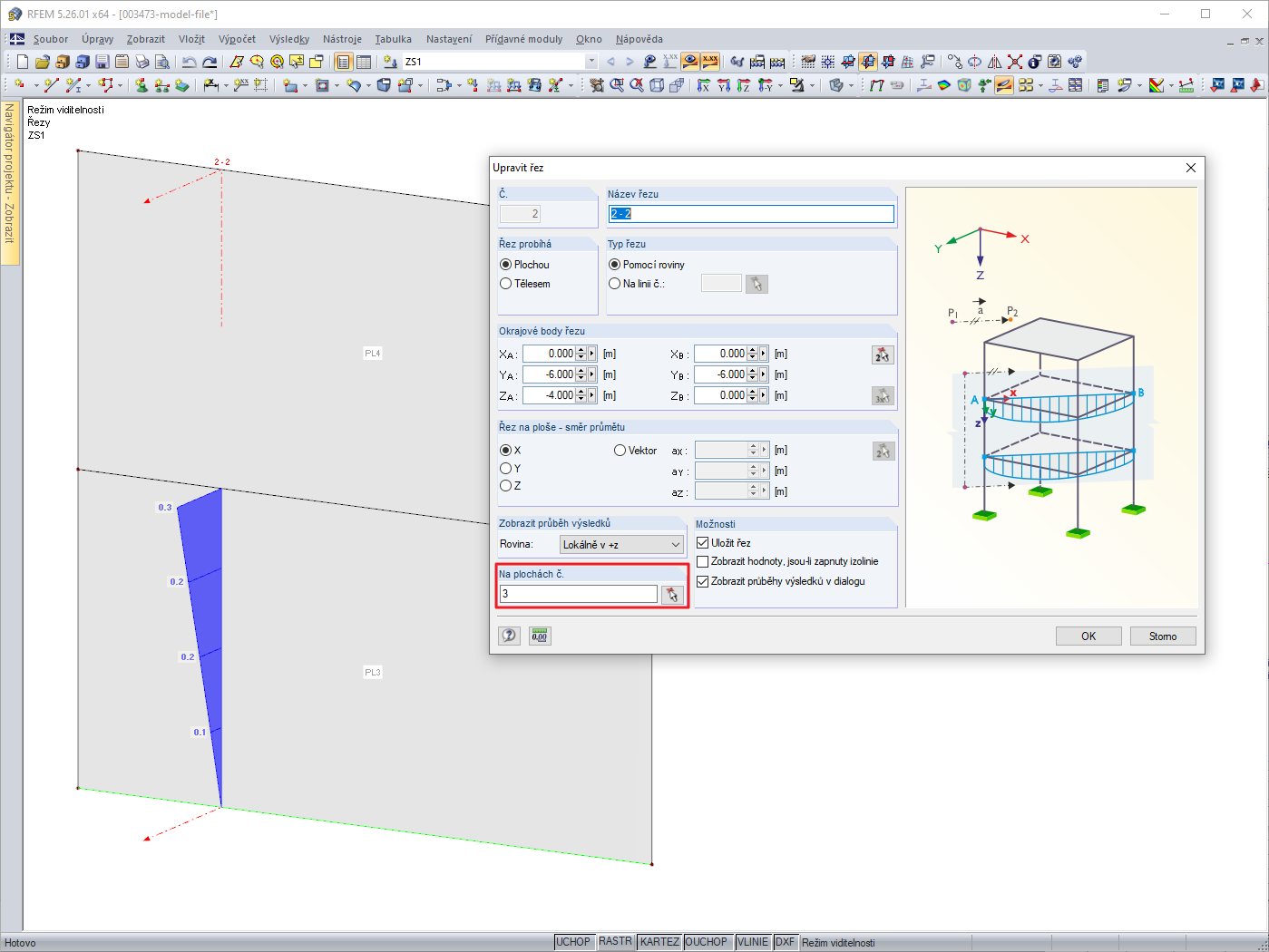Cancel the dialog with Storno

click(x=1163, y=636)
